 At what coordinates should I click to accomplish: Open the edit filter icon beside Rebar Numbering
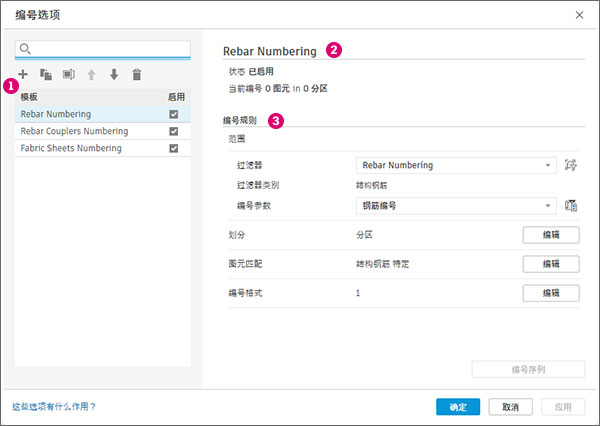[571, 165]
